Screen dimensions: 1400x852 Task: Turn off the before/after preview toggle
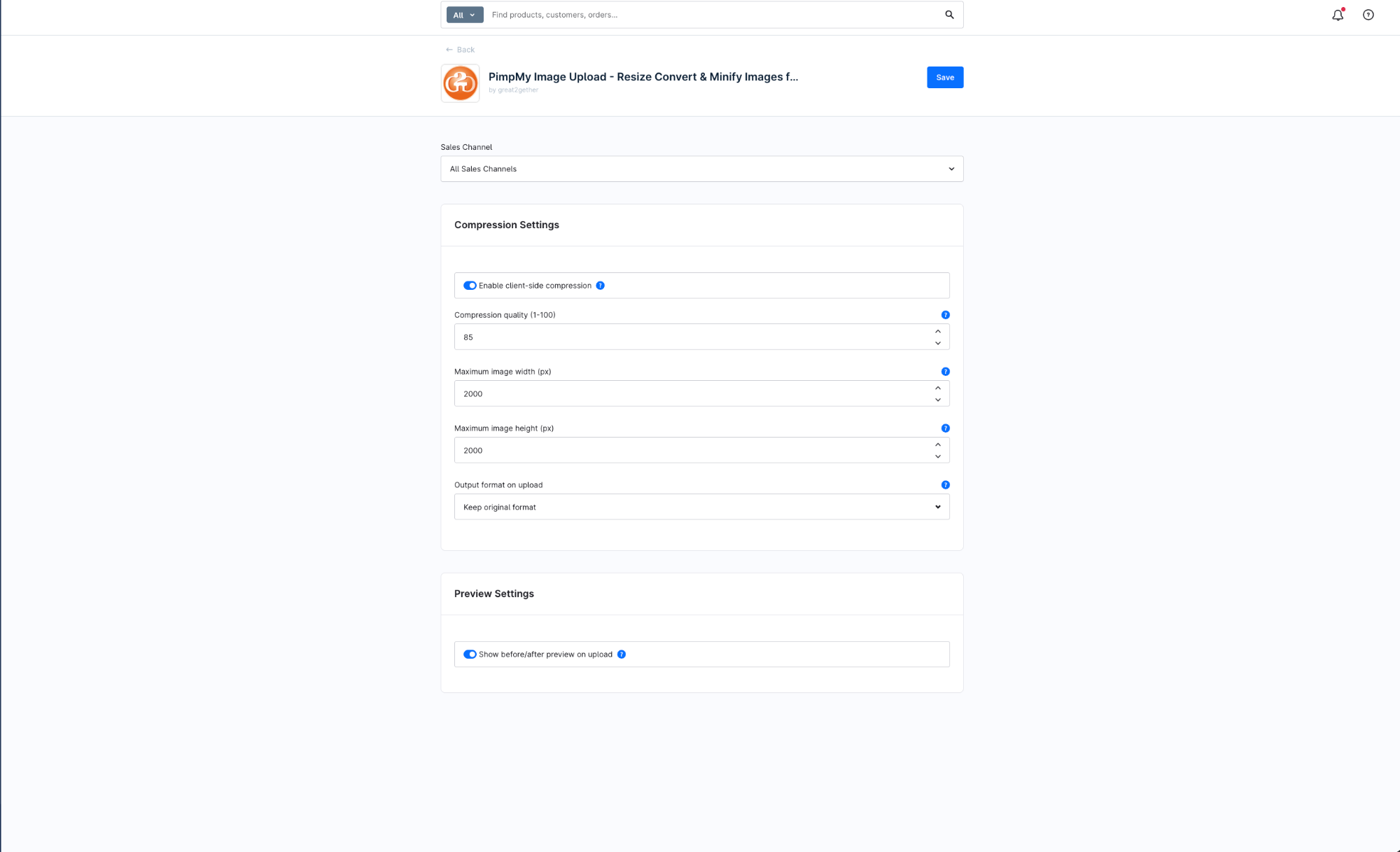click(469, 654)
